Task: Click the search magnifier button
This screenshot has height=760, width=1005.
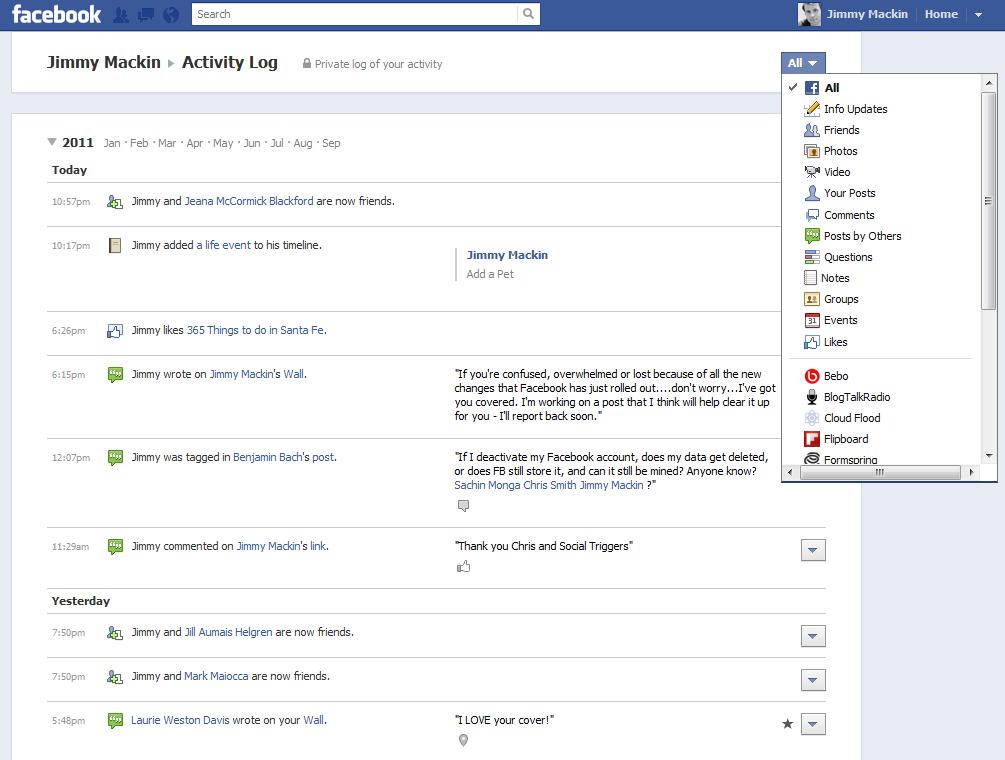Action: (x=528, y=14)
